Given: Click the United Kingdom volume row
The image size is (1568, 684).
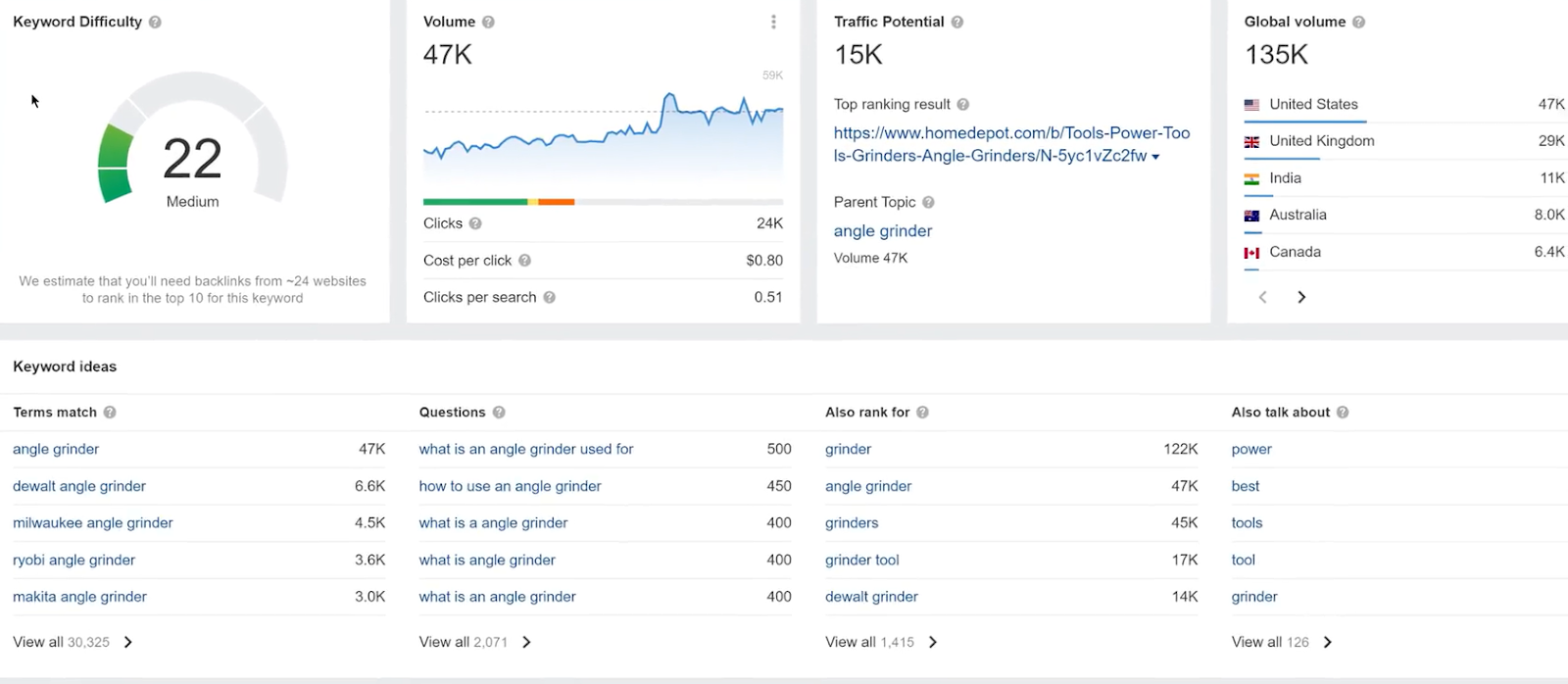Looking at the screenshot, I should click(x=1404, y=141).
